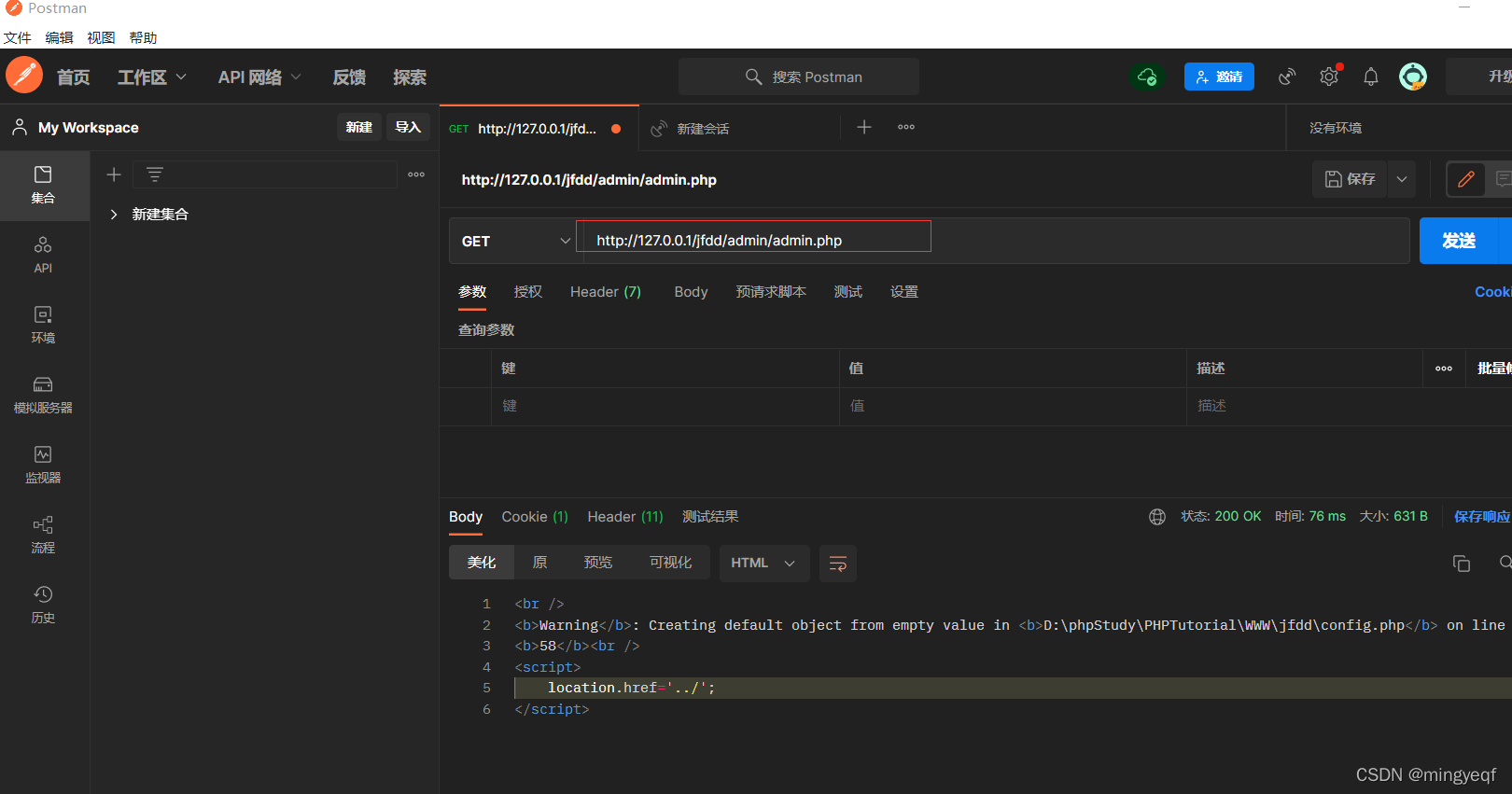Click the 邀请 invite button
This screenshot has height=794, width=1512.
coord(1219,77)
